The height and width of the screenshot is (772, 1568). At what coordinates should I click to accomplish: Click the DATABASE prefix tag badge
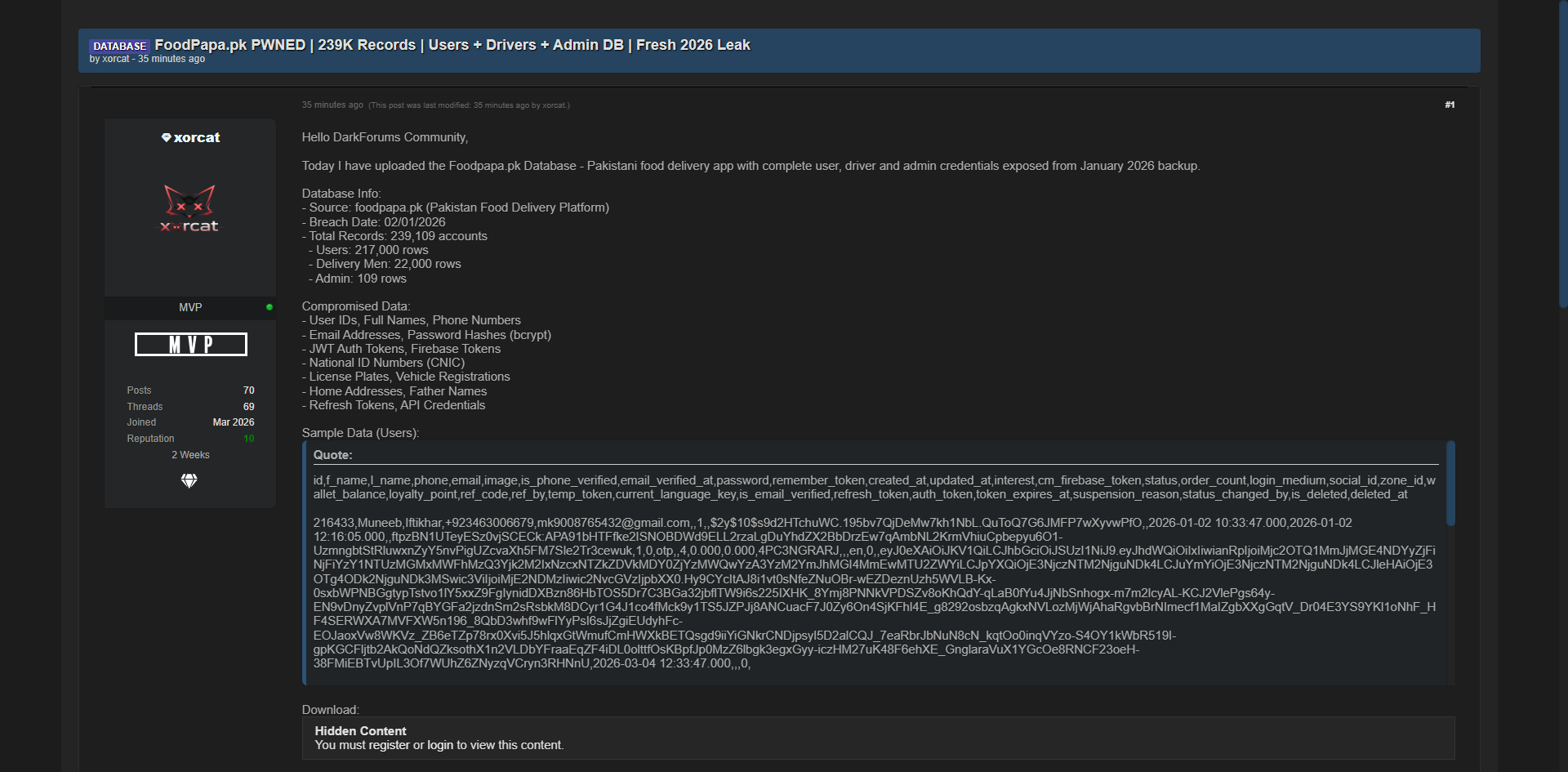point(119,46)
